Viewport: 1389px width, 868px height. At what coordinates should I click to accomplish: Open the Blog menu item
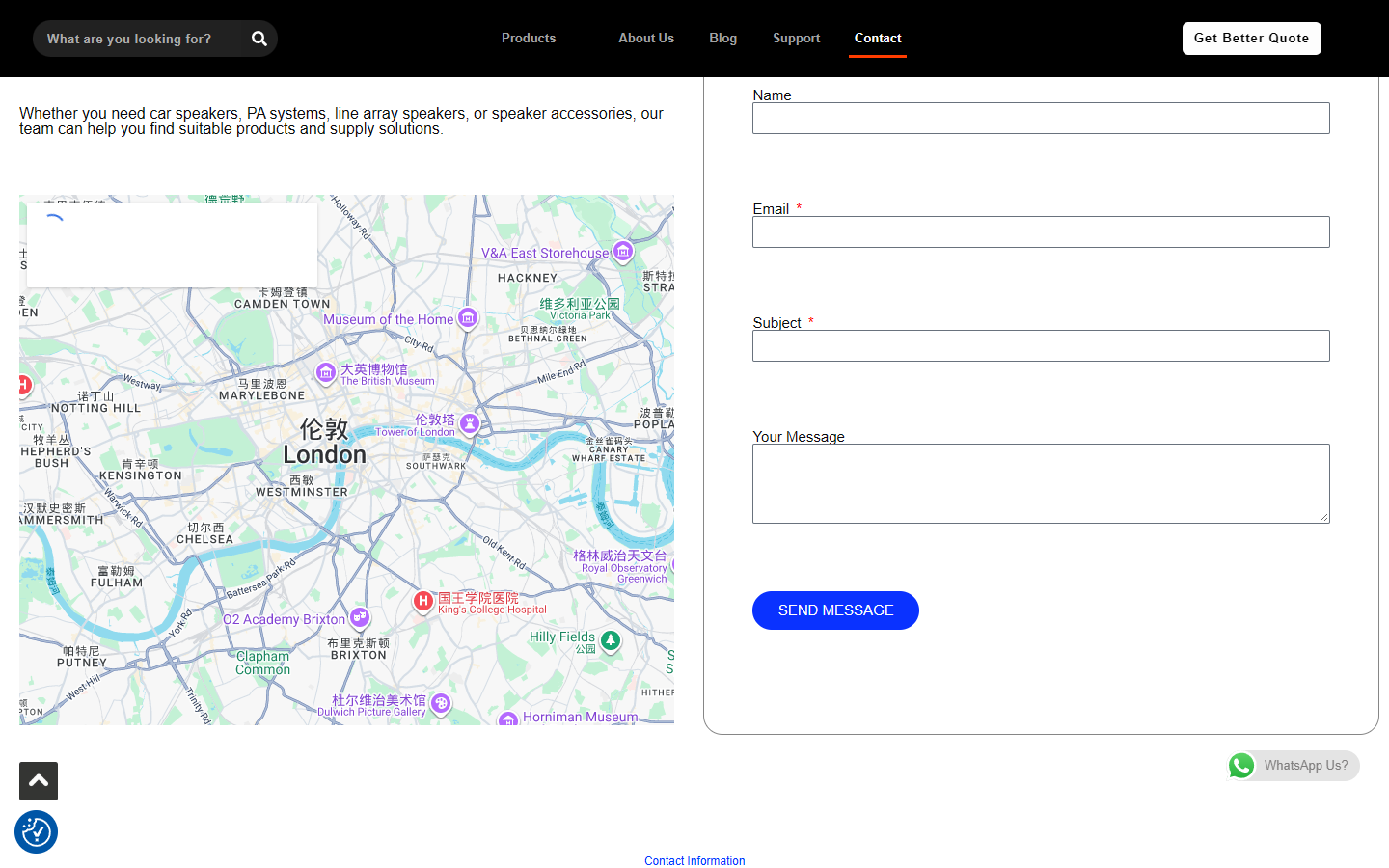click(723, 39)
